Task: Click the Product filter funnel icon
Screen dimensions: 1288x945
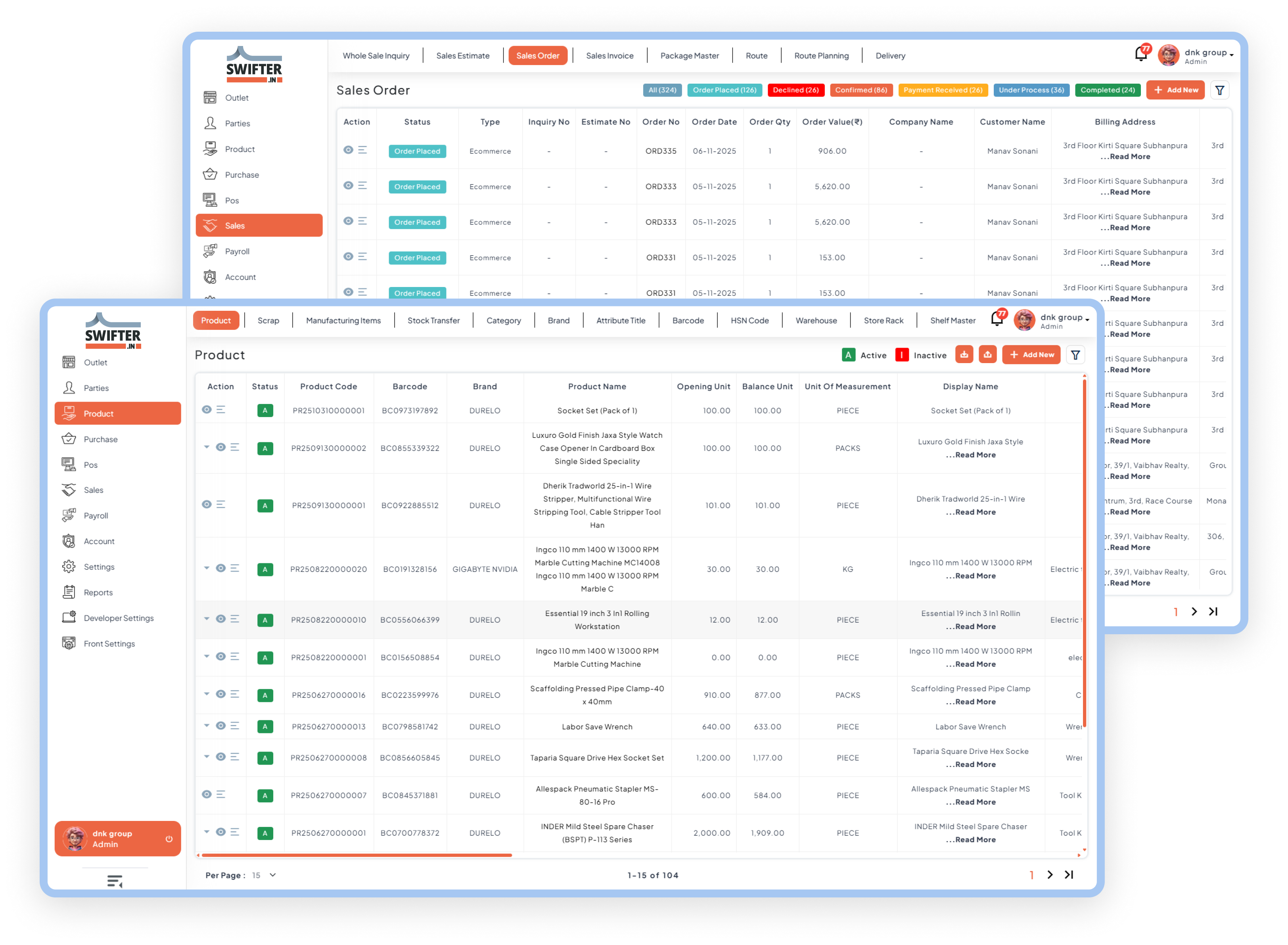Action: click(1075, 355)
